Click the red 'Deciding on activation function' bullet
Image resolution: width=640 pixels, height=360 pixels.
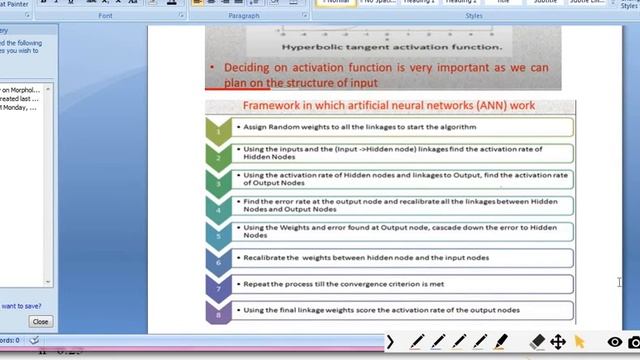coord(386,75)
